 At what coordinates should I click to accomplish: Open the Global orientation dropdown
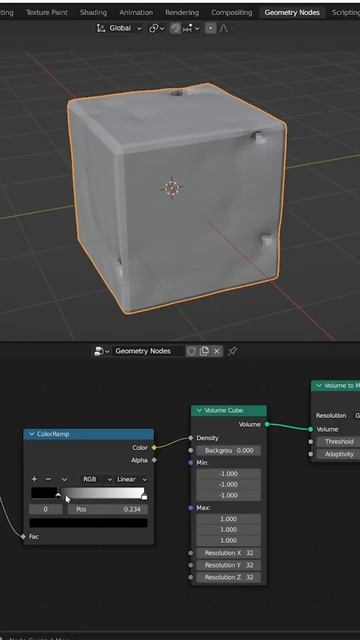(x=125, y=28)
